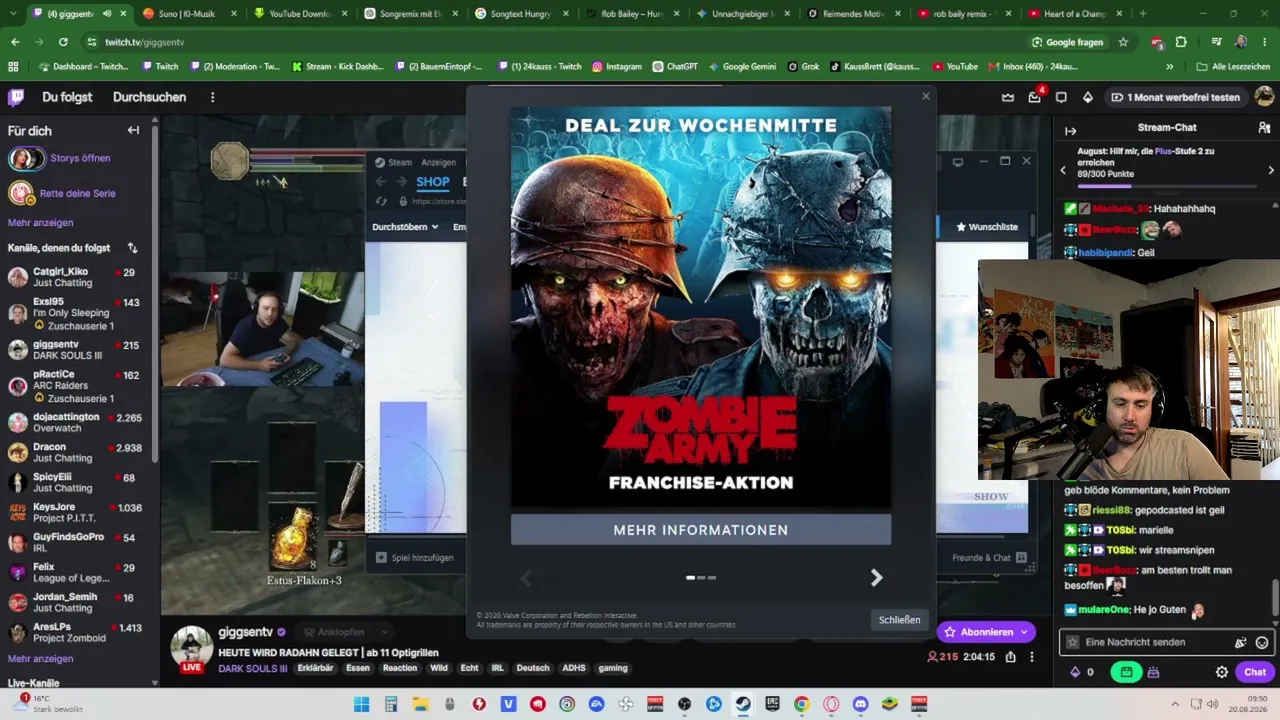Open the ChatGPT bookmark
1280x720 pixels.
tap(675, 67)
